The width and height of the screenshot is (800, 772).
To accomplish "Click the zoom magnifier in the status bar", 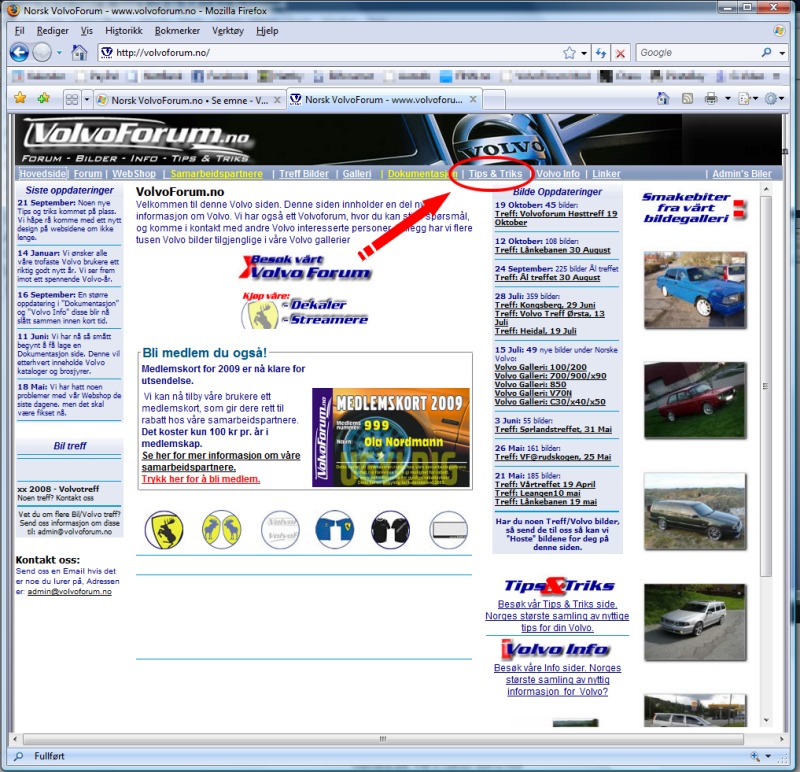I will 755,756.
